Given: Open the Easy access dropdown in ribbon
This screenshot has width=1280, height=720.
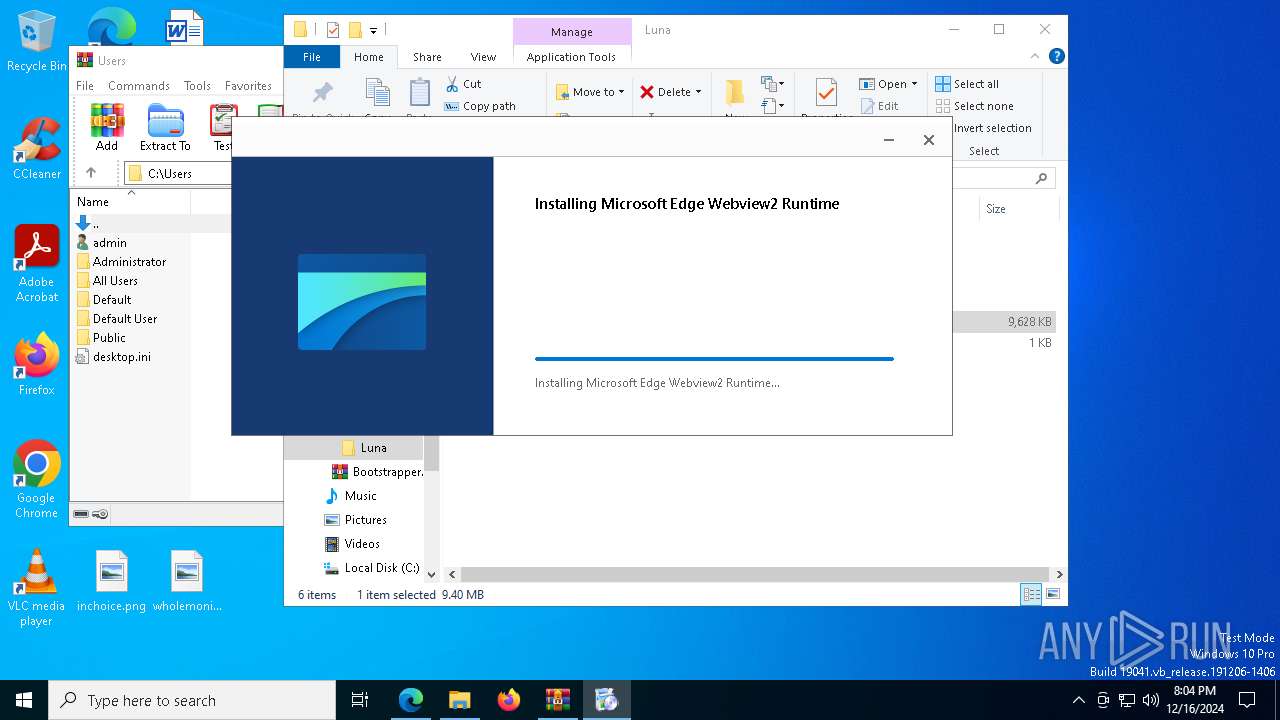Looking at the screenshot, I should [772, 105].
